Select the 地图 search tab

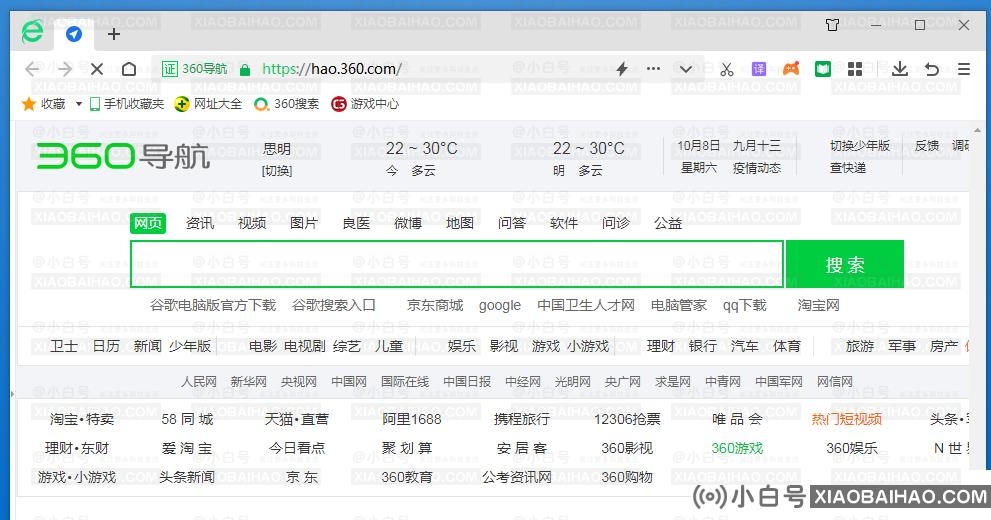point(459,223)
